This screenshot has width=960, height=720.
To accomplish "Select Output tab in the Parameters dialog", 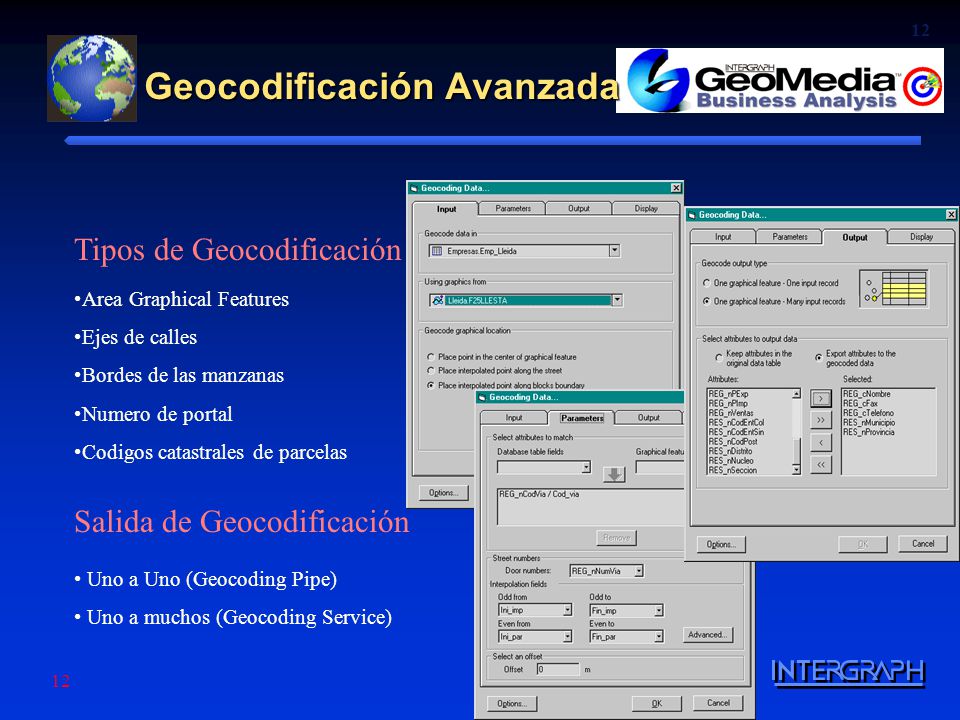I will (x=648, y=418).
